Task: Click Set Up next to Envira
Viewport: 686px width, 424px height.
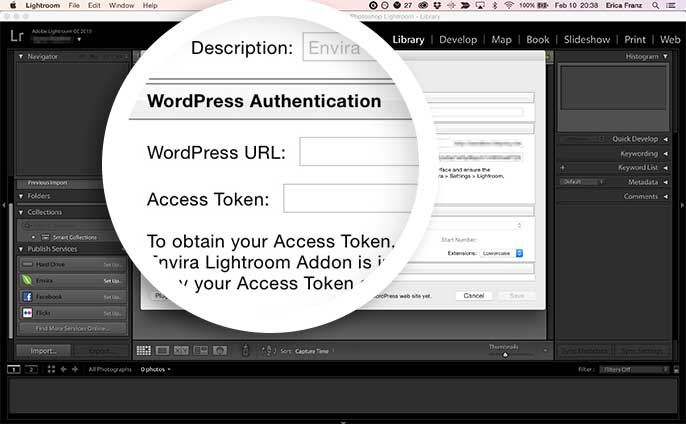Action: (112, 281)
